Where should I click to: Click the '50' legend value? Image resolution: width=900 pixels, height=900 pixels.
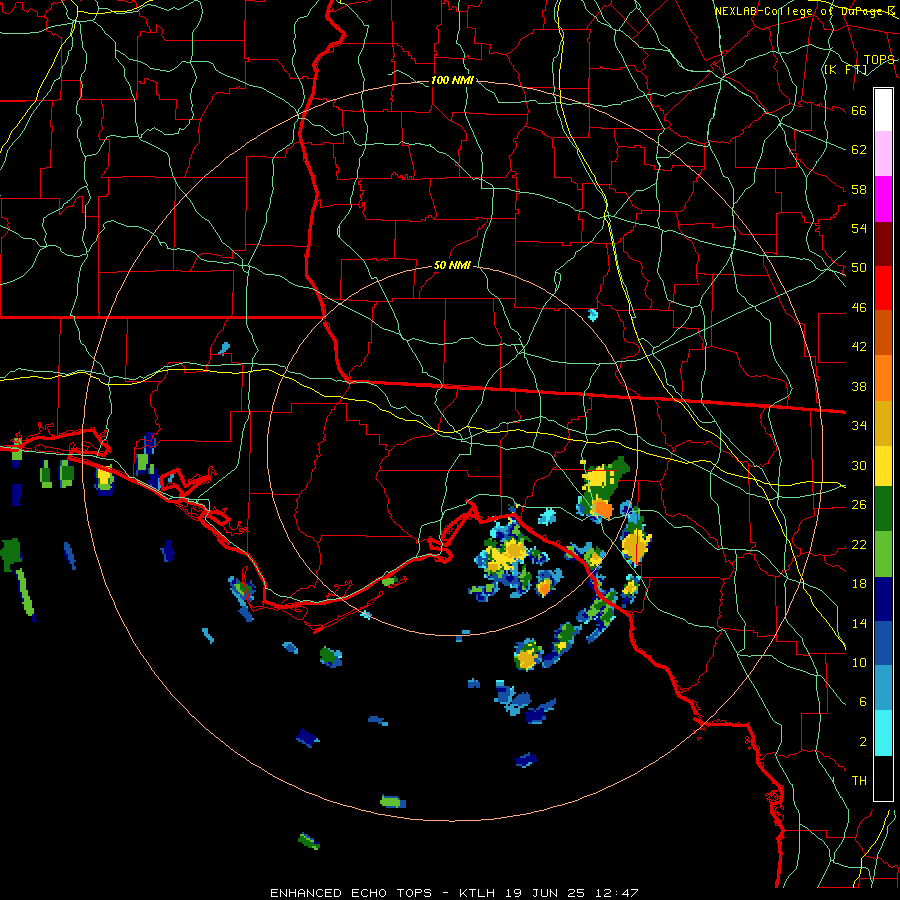(859, 268)
